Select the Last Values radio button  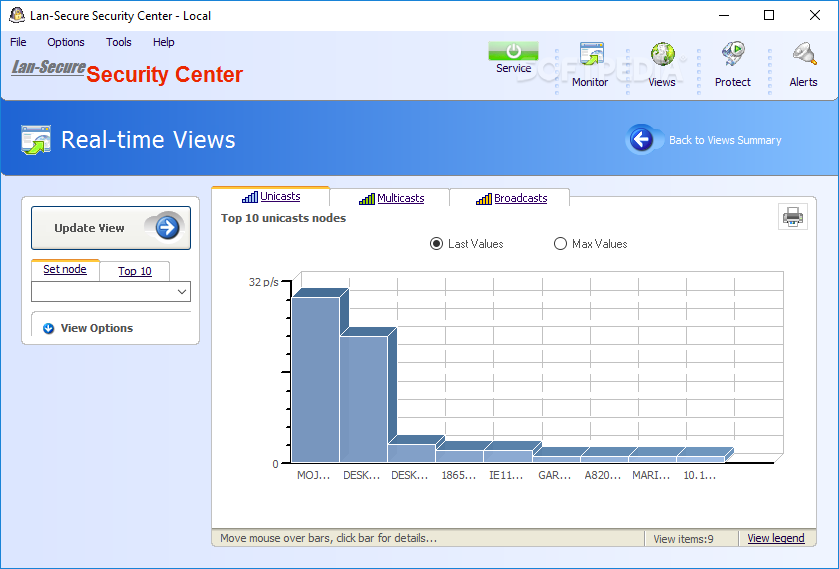click(x=437, y=244)
